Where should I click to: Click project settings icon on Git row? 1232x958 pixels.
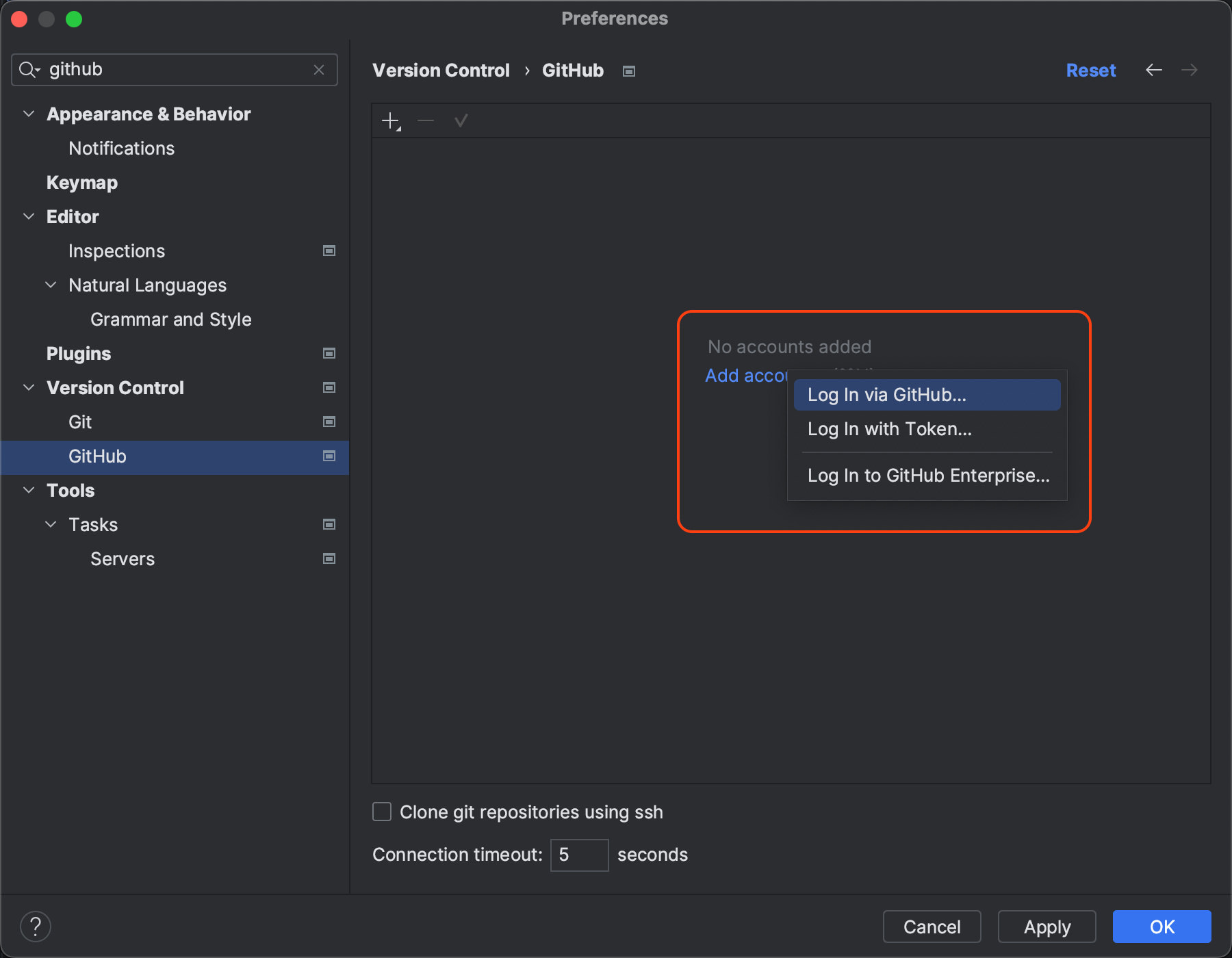(x=329, y=422)
